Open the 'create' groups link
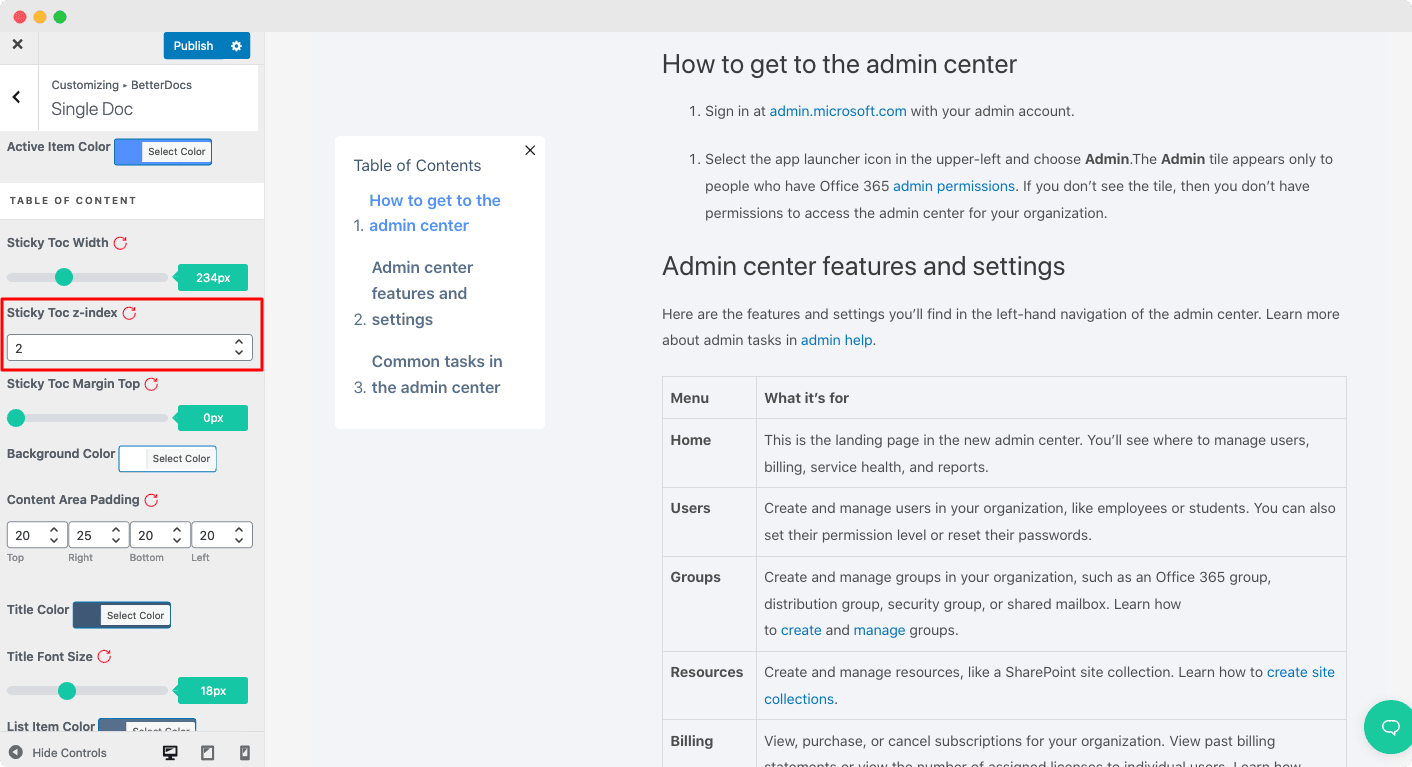Viewport: 1412px width, 767px height. (801, 630)
